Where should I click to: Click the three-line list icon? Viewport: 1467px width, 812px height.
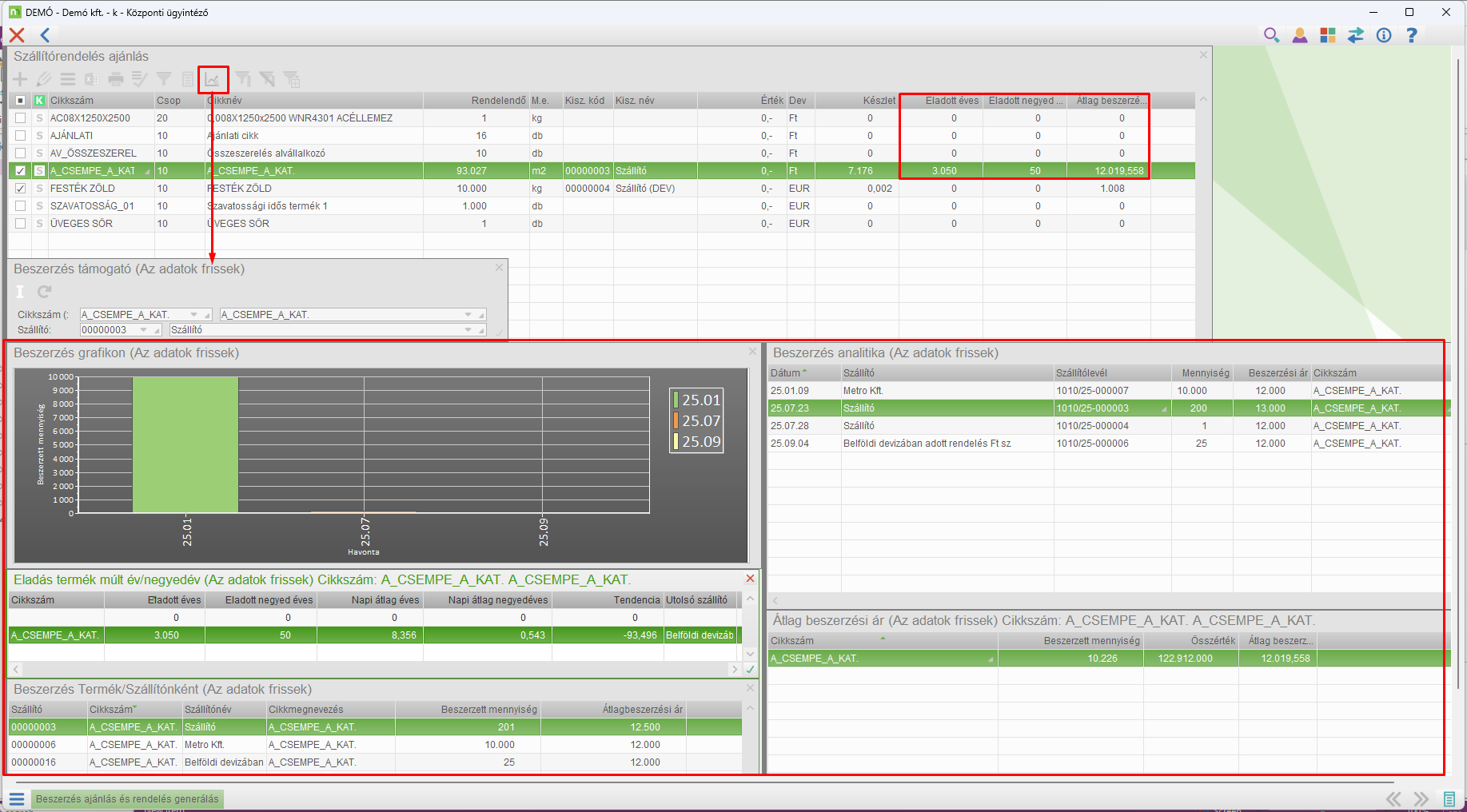pyautogui.click(x=68, y=79)
